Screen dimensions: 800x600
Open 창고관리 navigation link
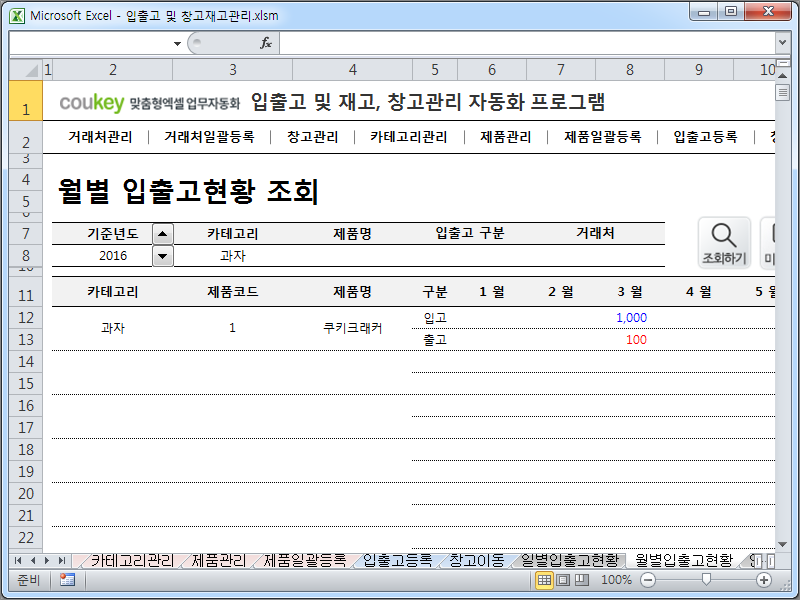313,137
